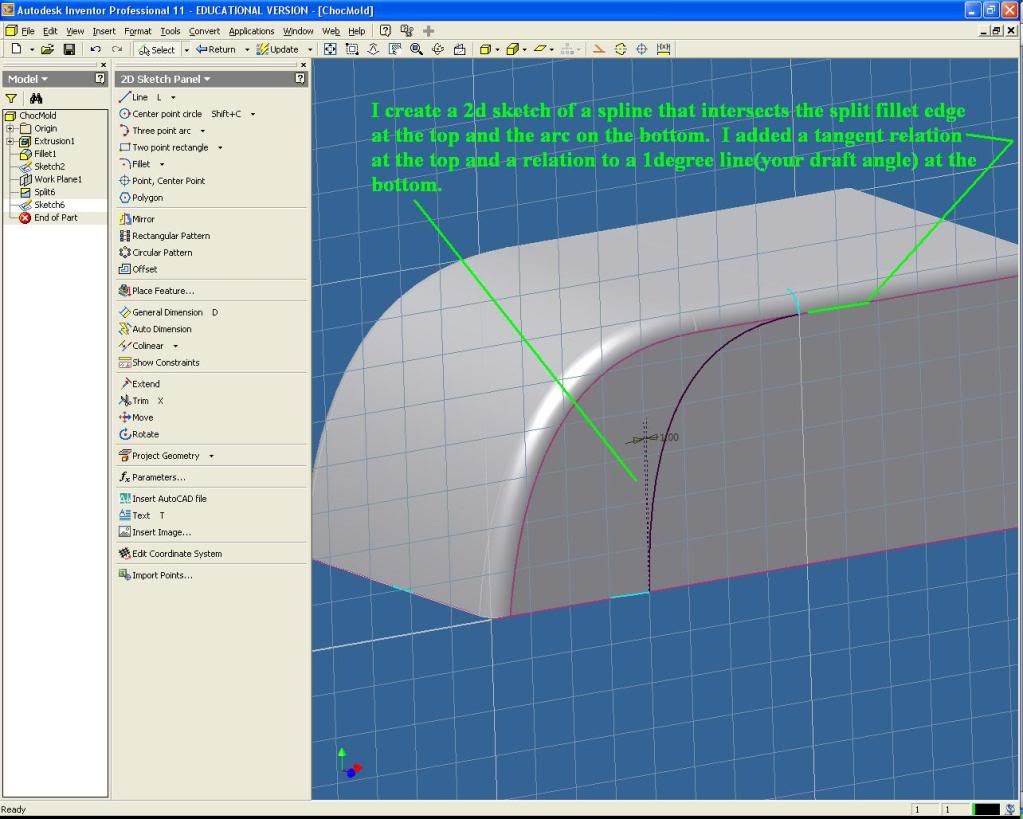The image size is (1023, 819).
Task: Open the Convert menu
Action: tap(204, 31)
